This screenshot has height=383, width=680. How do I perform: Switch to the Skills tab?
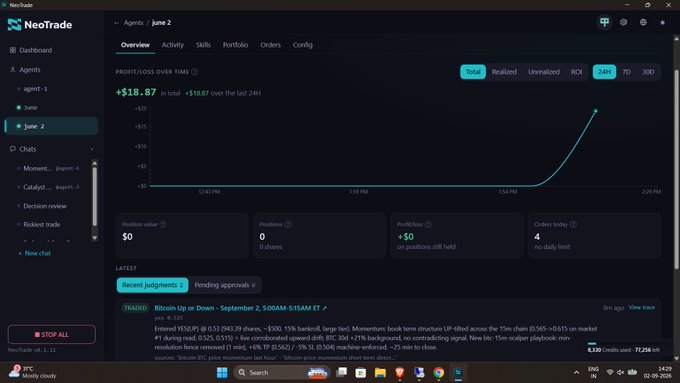203,45
